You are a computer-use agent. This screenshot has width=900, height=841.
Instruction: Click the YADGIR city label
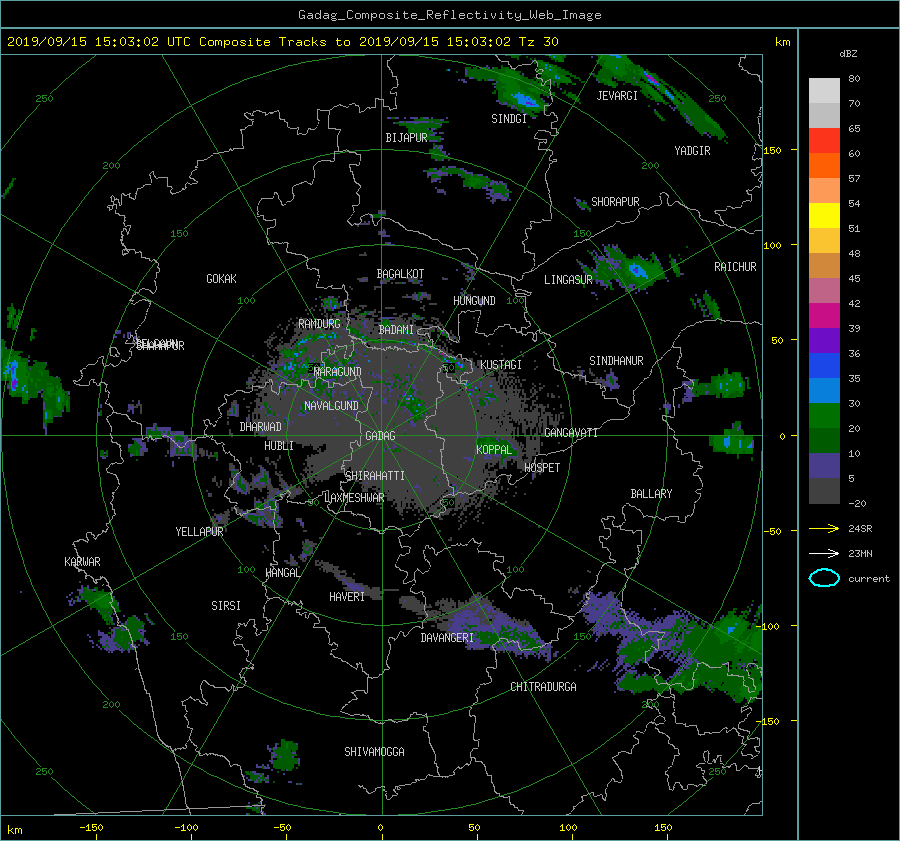point(692,151)
